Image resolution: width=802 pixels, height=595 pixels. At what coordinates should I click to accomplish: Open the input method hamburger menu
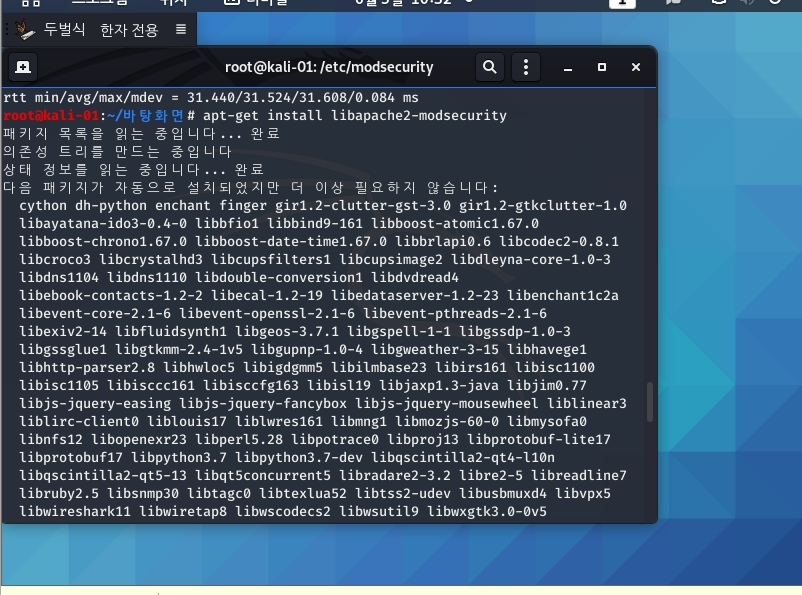(181, 29)
